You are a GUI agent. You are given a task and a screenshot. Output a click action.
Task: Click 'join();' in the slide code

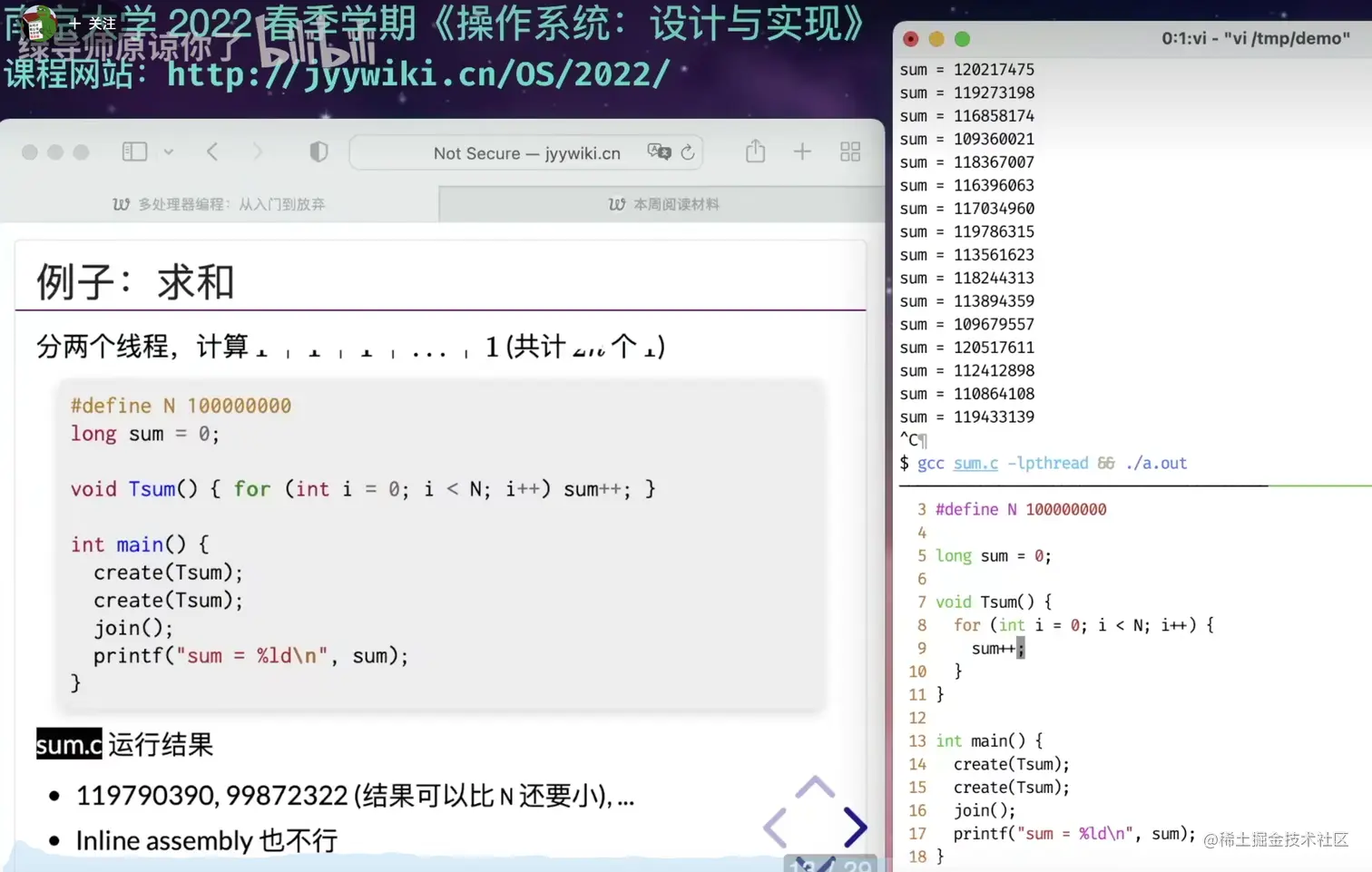pyautogui.click(x=133, y=628)
